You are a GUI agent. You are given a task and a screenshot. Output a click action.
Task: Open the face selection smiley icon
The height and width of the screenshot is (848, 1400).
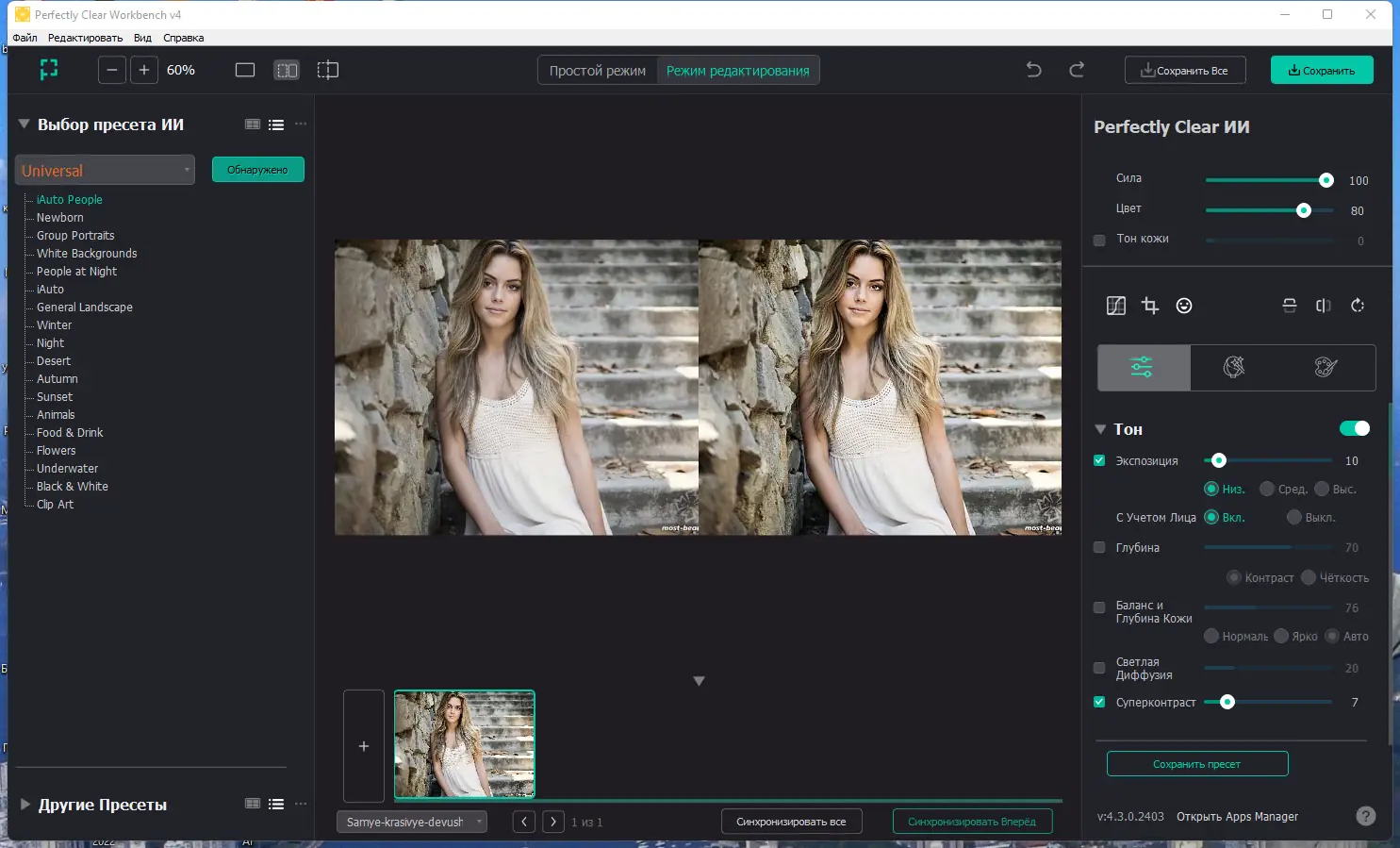(1184, 306)
